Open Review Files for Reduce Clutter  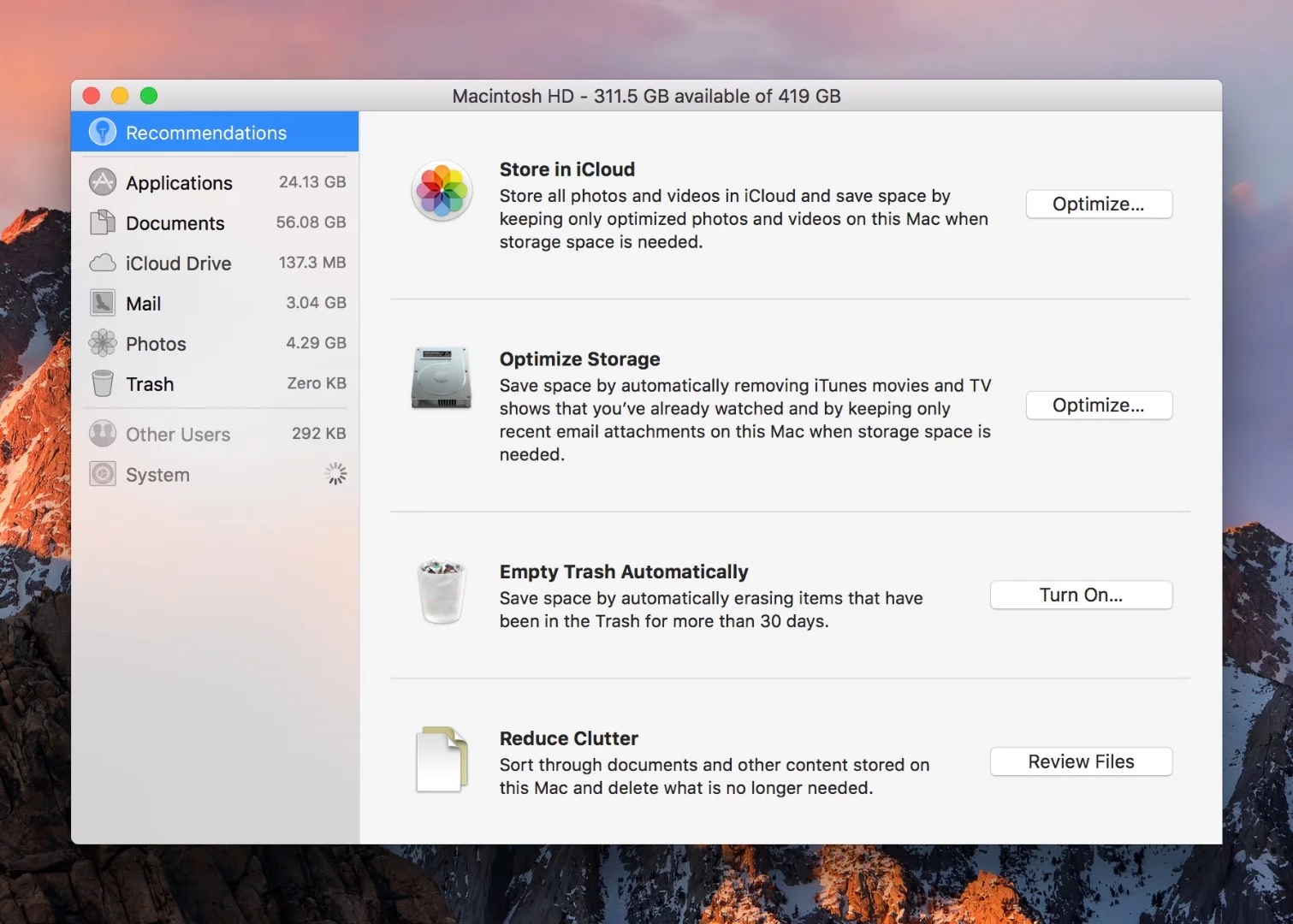(1081, 761)
